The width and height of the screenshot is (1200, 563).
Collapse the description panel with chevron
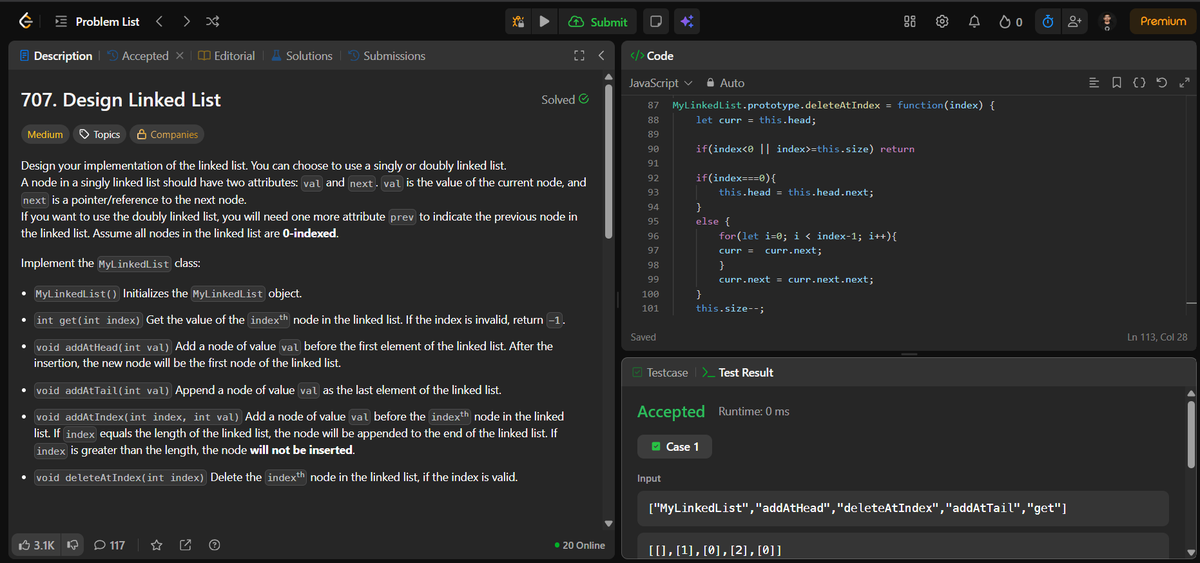click(x=600, y=56)
